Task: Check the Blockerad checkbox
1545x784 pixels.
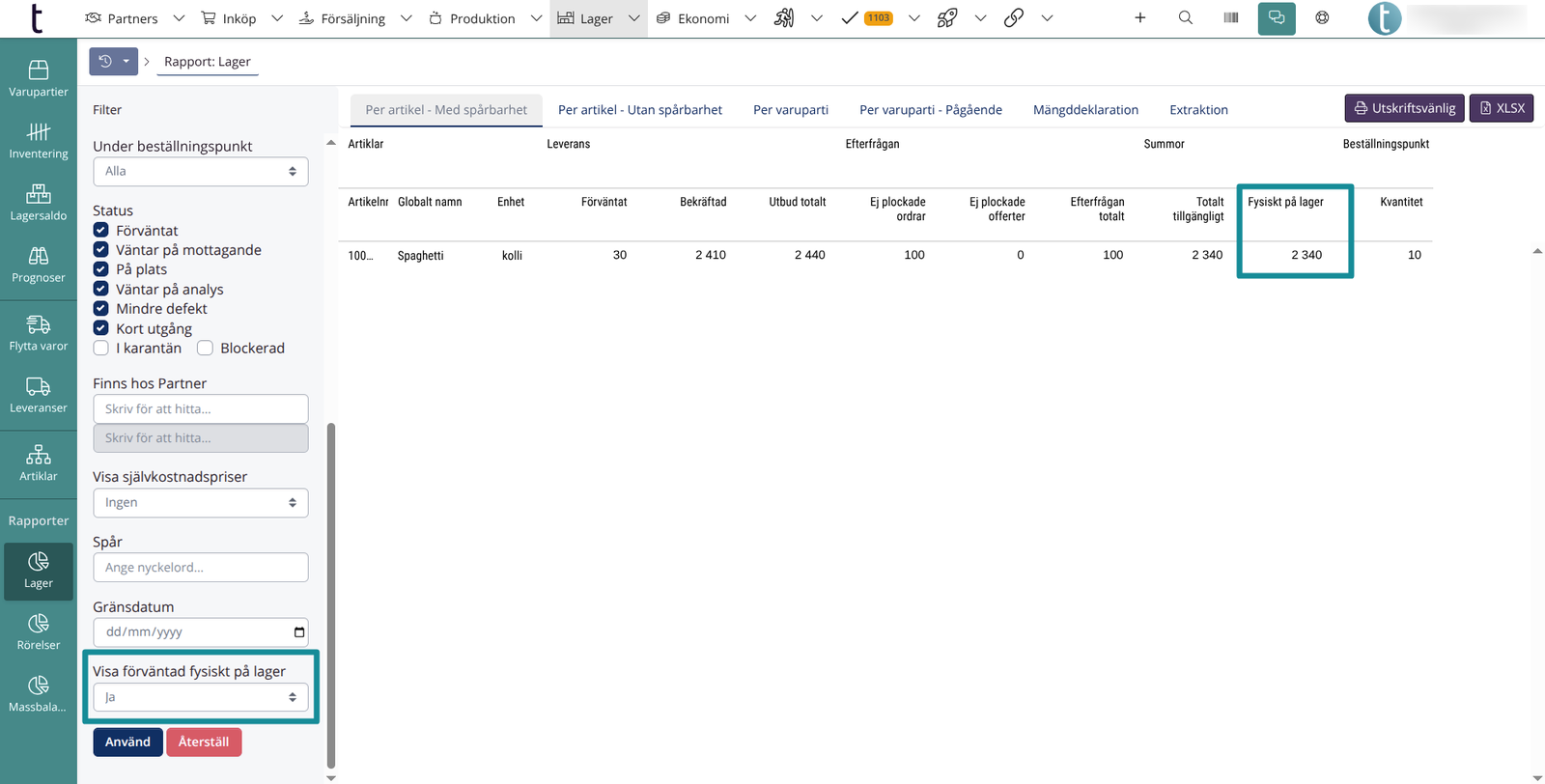Action: click(x=205, y=349)
